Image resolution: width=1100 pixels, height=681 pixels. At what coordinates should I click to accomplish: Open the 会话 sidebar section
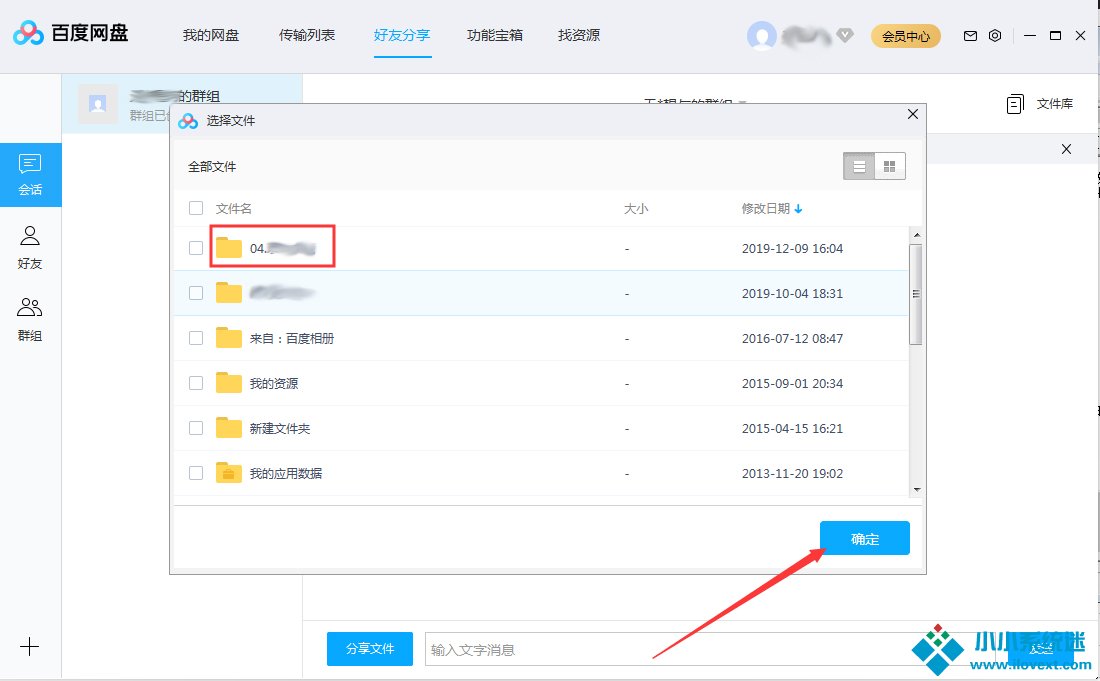point(30,175)
